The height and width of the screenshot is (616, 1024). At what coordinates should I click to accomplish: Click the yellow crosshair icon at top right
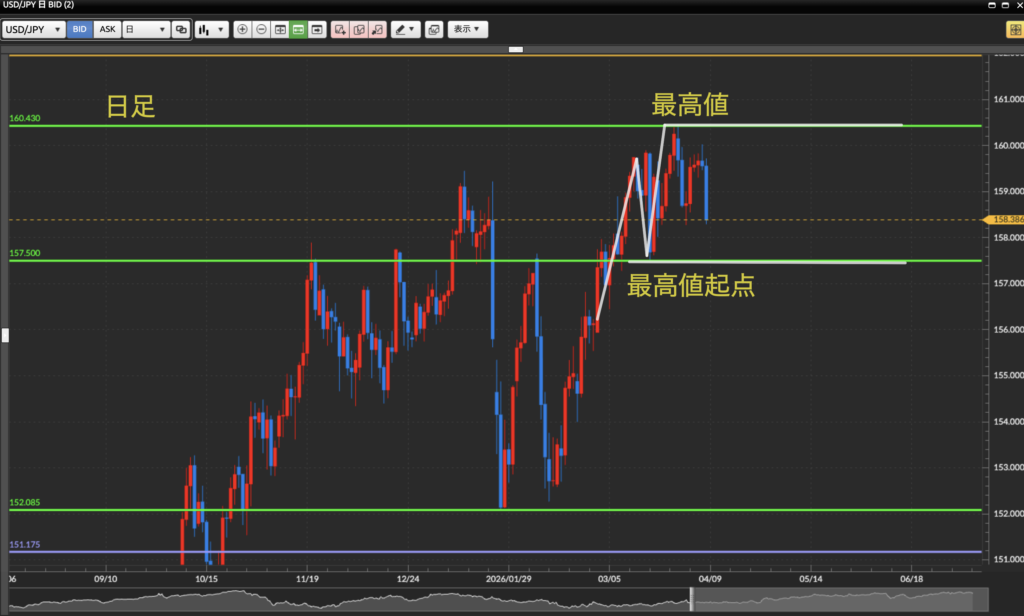point(1013,30)
